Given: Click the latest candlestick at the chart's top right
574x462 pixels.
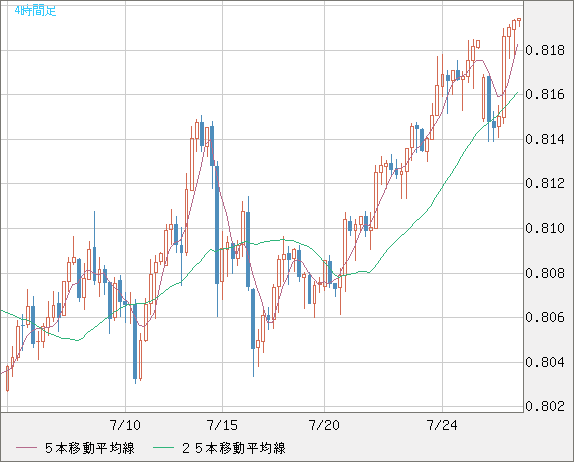Looking at the screenshot, I should [x=519, y=21].
